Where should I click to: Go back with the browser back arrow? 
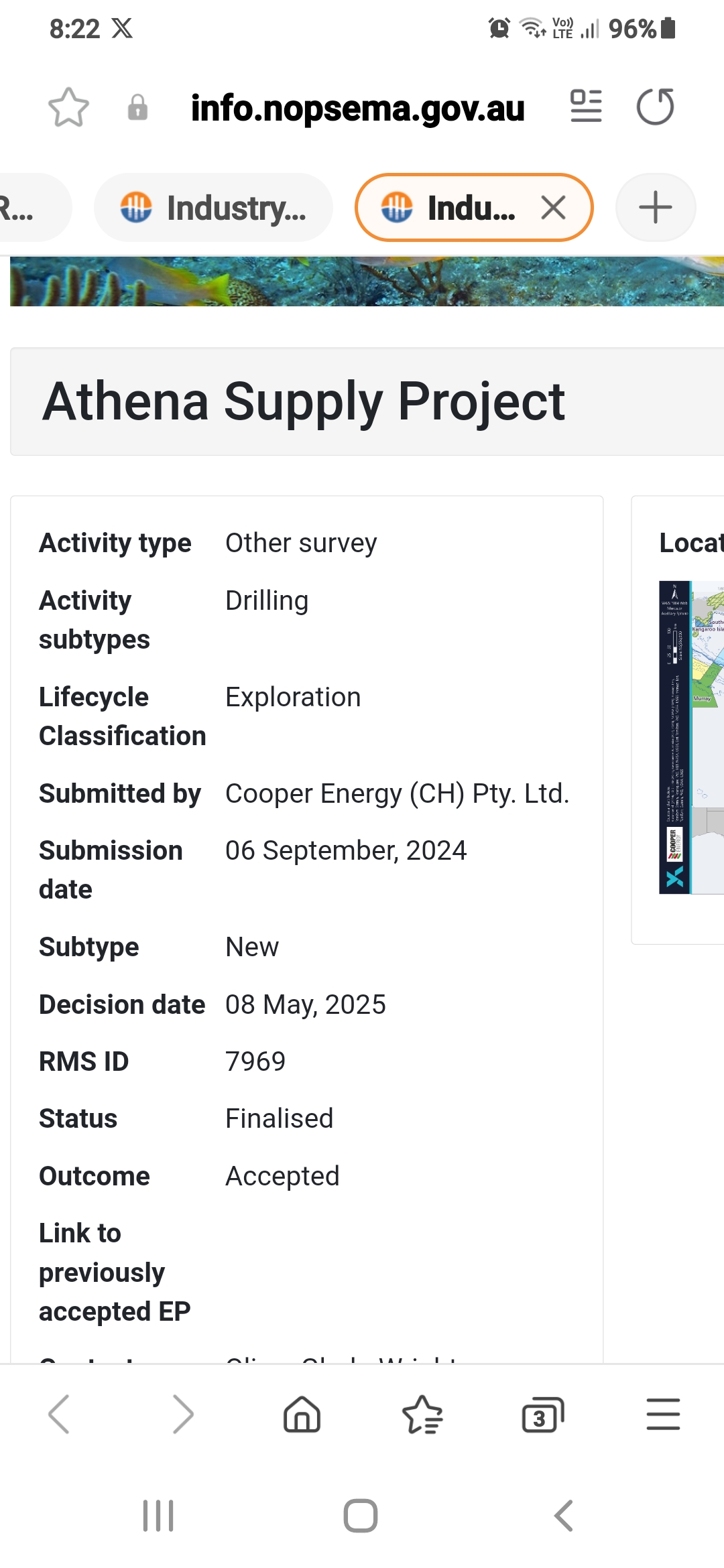coord(59,1414)
